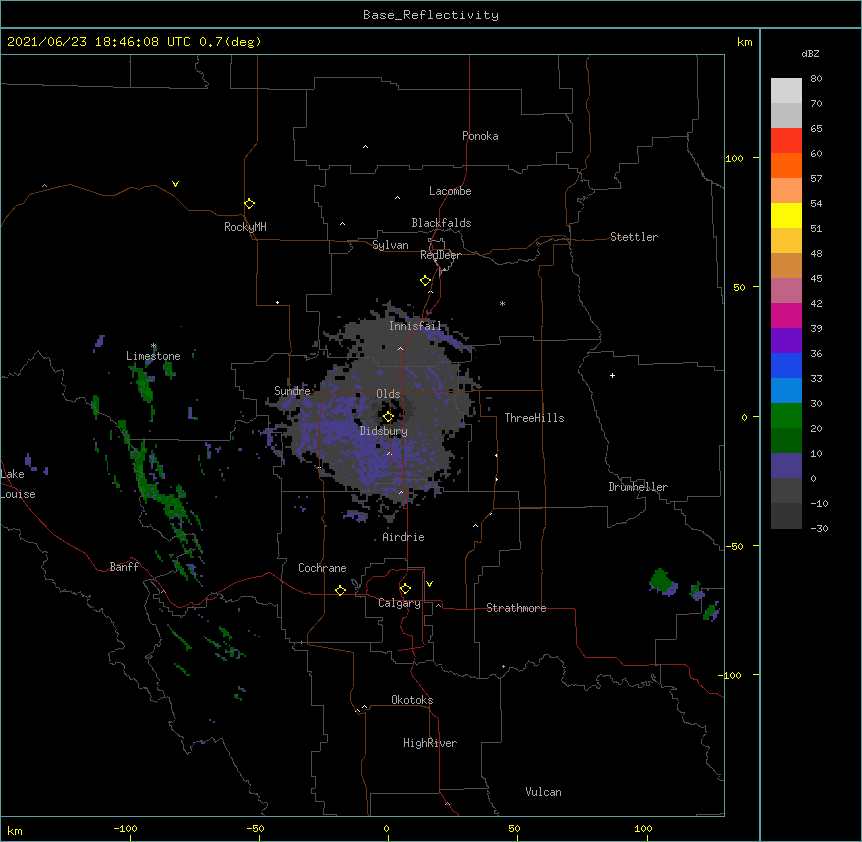Select the red swatch between 65 and 60

[786, 141]
